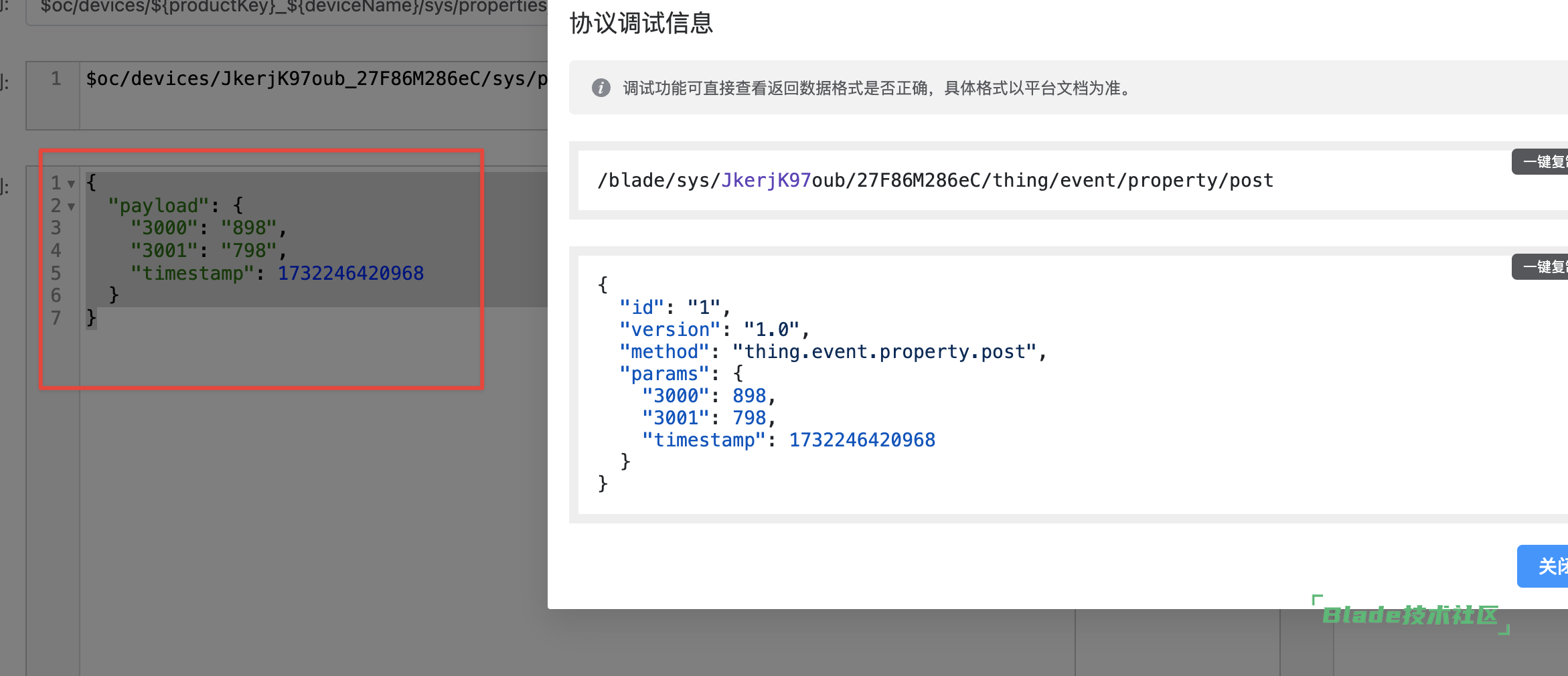Click the info icon in the debug notice
The height and width of the screenshot is (676, 1568).
(601, 88)
